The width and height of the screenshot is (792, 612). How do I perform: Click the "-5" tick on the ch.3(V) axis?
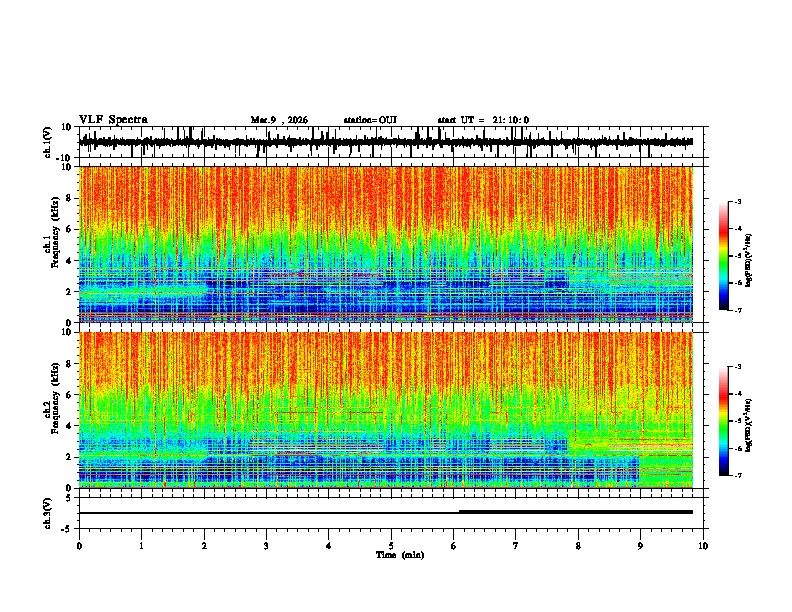(67, 529)
